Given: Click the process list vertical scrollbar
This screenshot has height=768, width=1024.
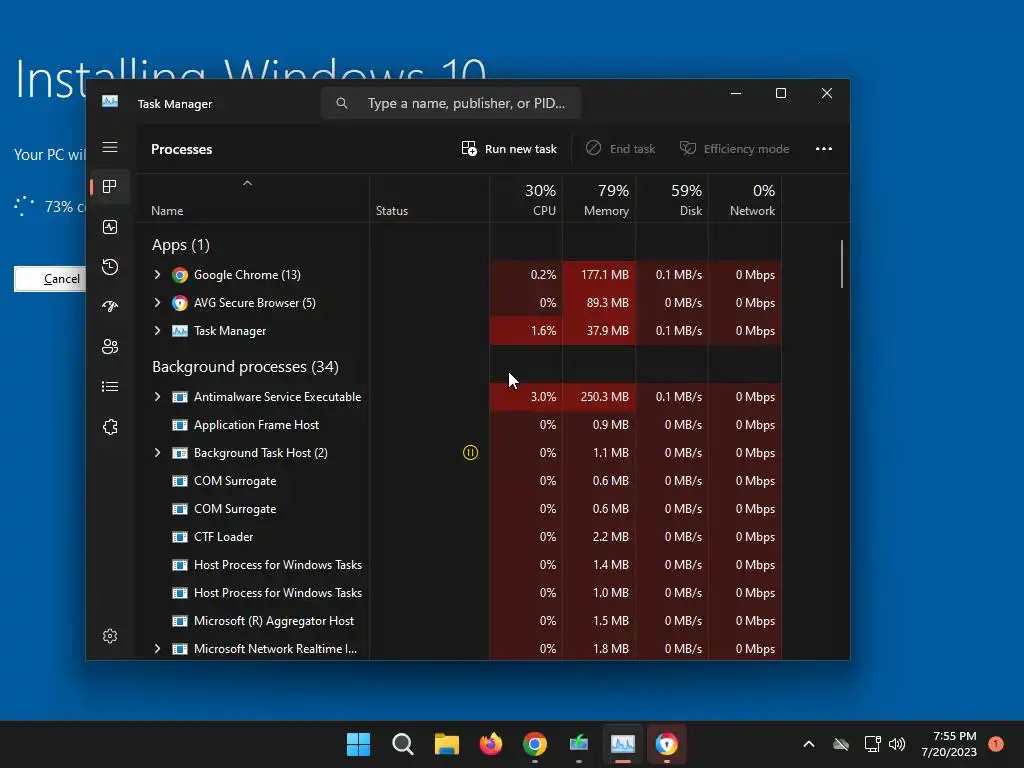Looking at the screenshot, I should [842, 264].
